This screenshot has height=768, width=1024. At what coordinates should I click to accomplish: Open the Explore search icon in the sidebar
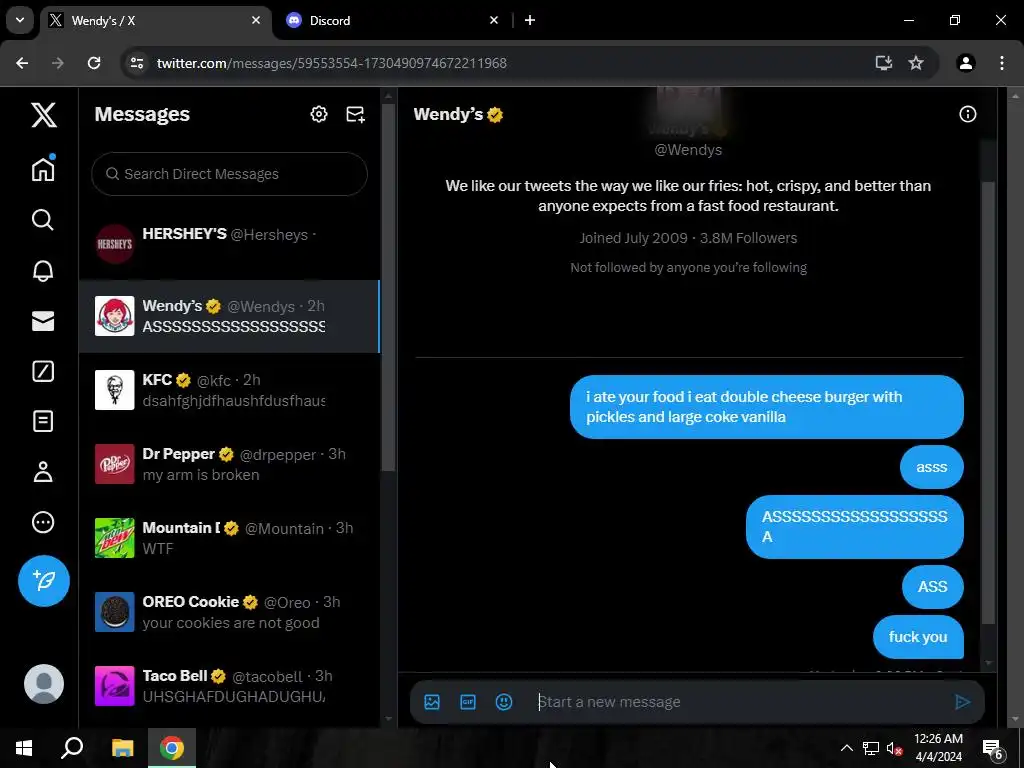tap(43, 220)
